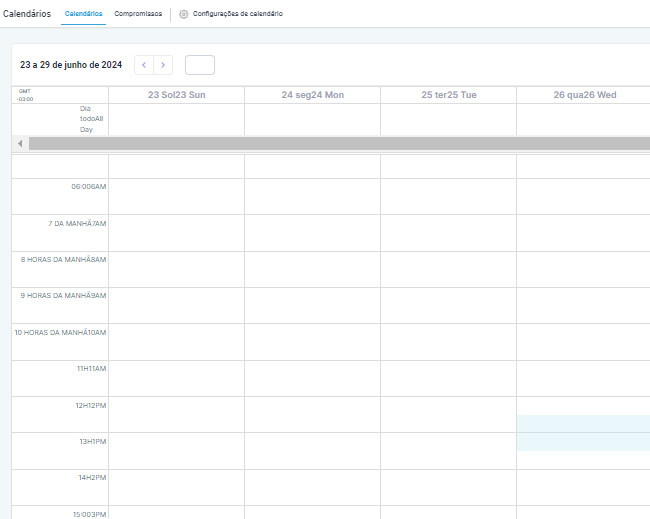Viewport: 650px width, 519px height.
Task: Click the empty button beside navigation arrows
Action: click(200, 65)
